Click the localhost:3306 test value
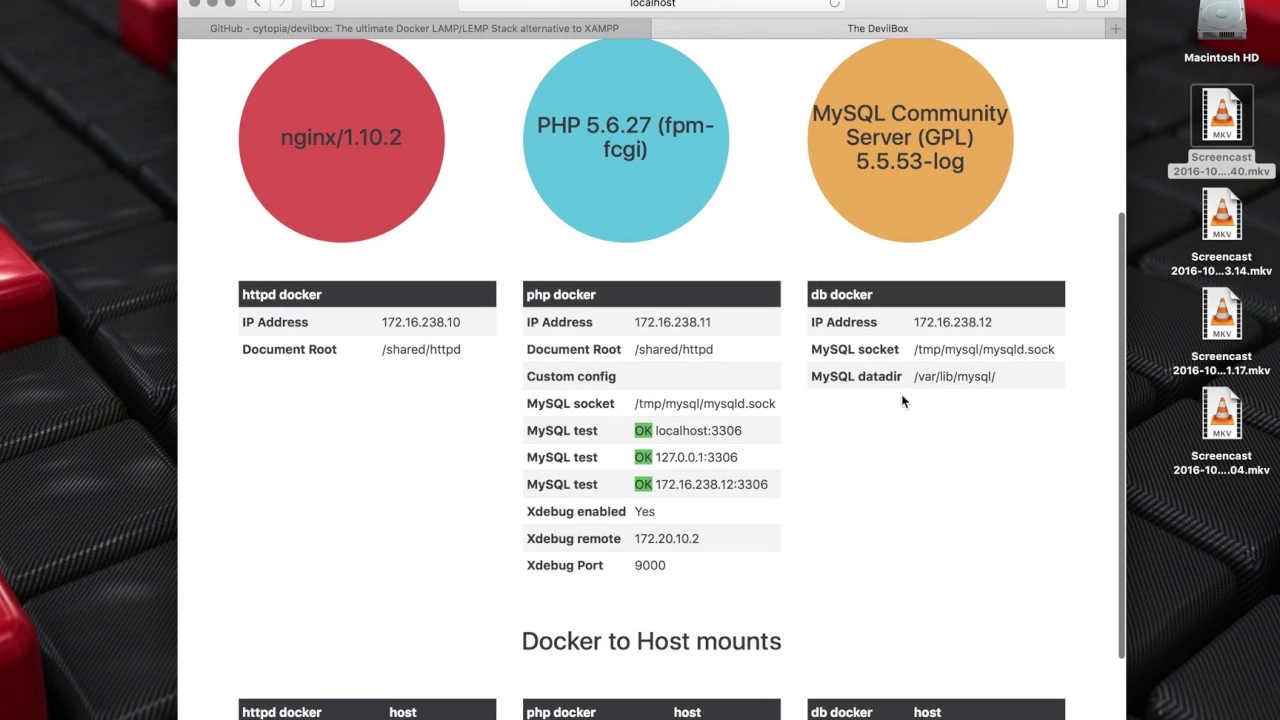This screenshot has height=720, width=1280. [698, 430]
